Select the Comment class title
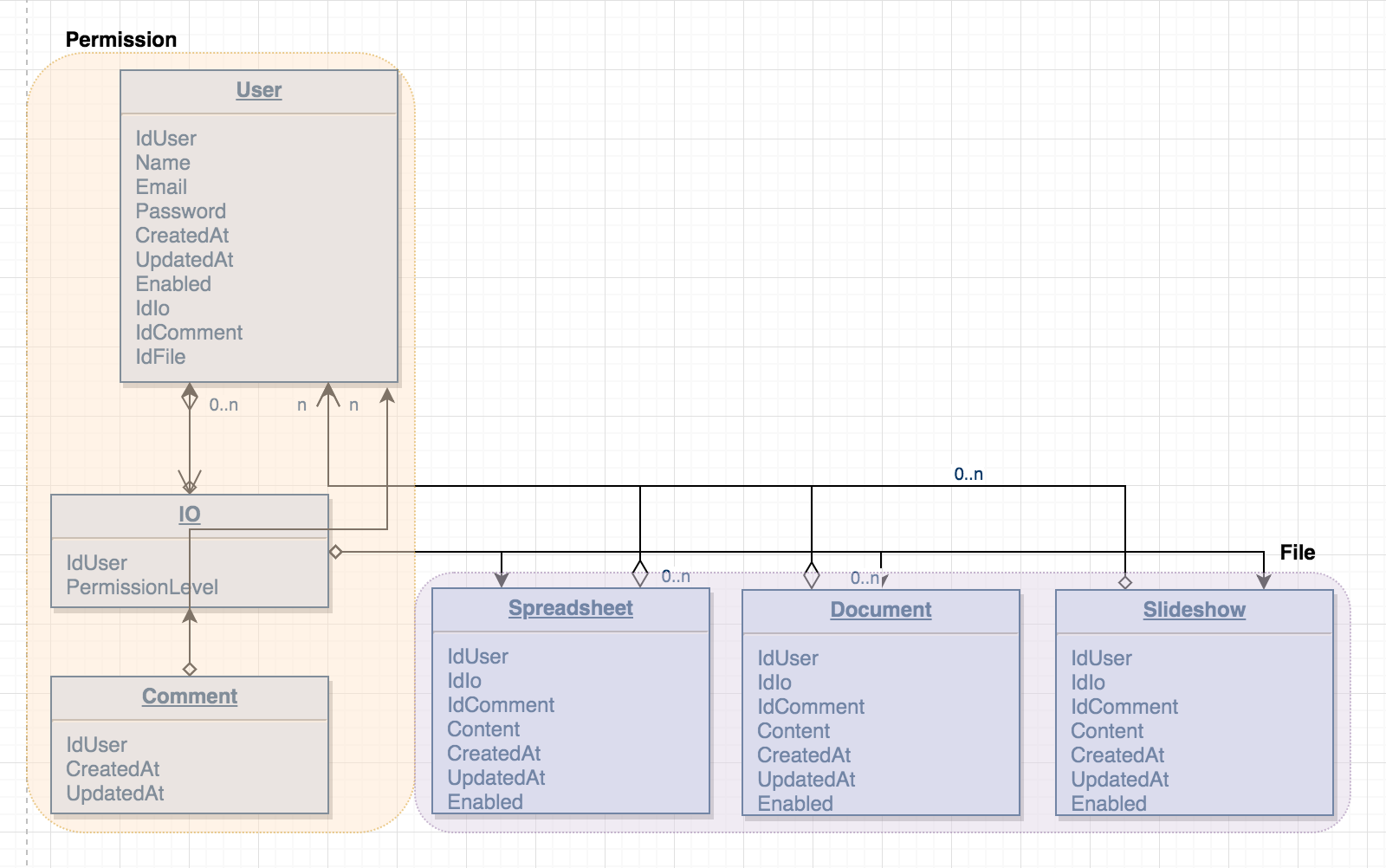1386x868 pixels. (189, 696)
